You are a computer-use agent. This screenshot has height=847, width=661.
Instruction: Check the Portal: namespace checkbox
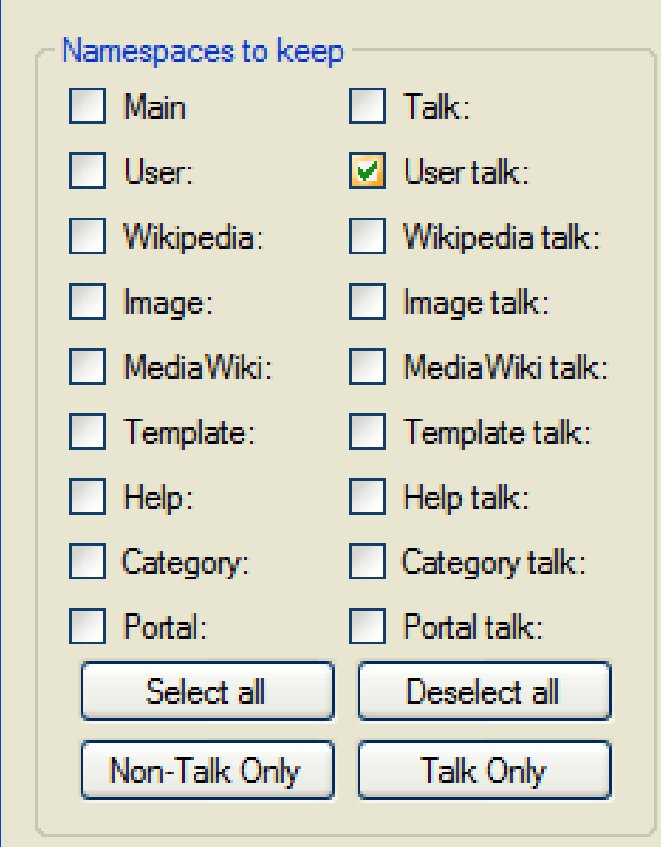(x=87, y=627)
